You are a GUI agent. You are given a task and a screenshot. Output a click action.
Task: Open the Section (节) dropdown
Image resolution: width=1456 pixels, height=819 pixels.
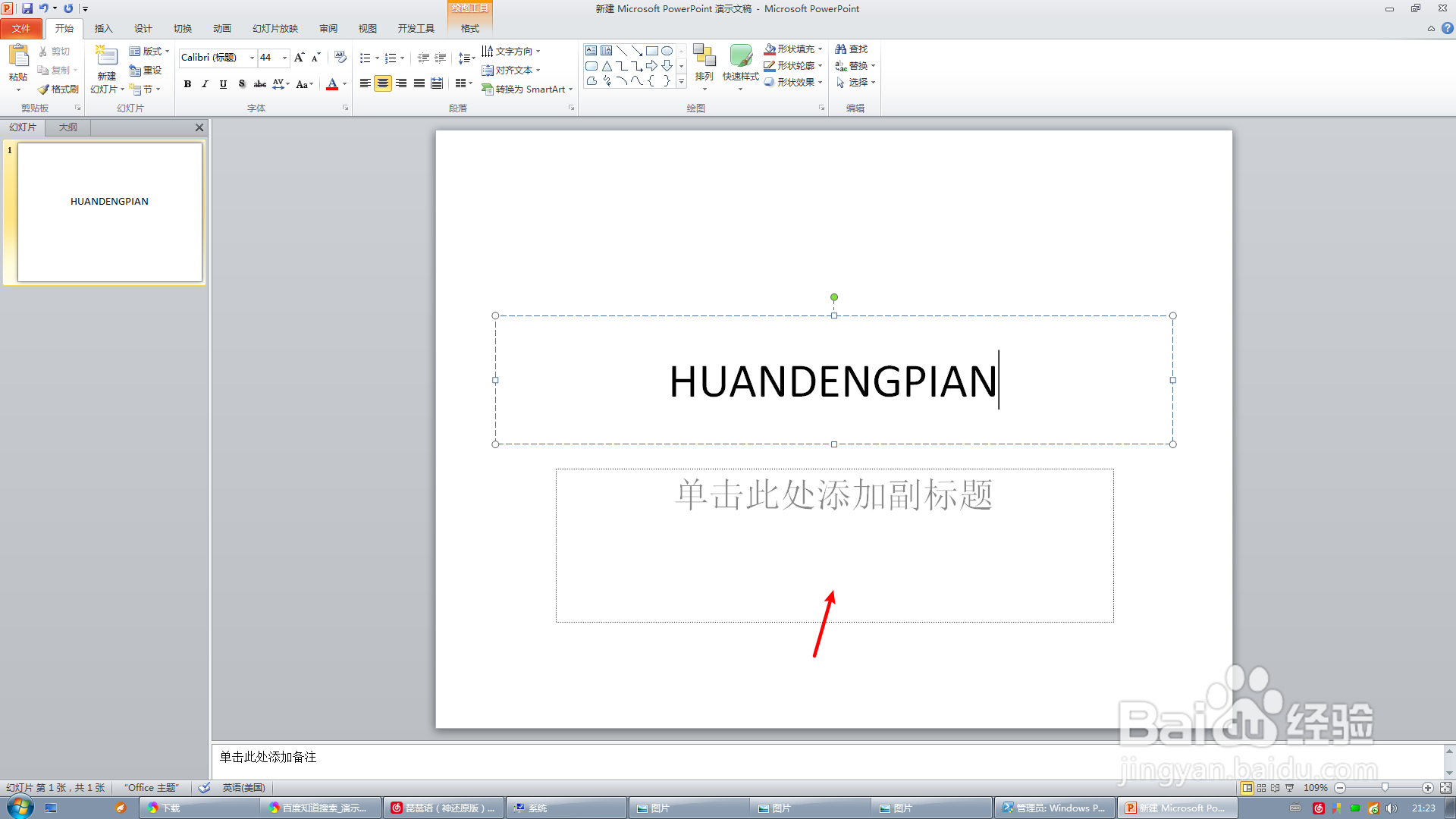click(145, 89)
